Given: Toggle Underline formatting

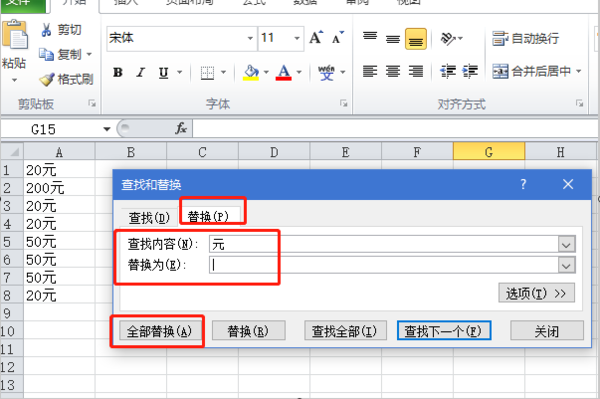Looking at the screenshot, I should pos(163,72).
